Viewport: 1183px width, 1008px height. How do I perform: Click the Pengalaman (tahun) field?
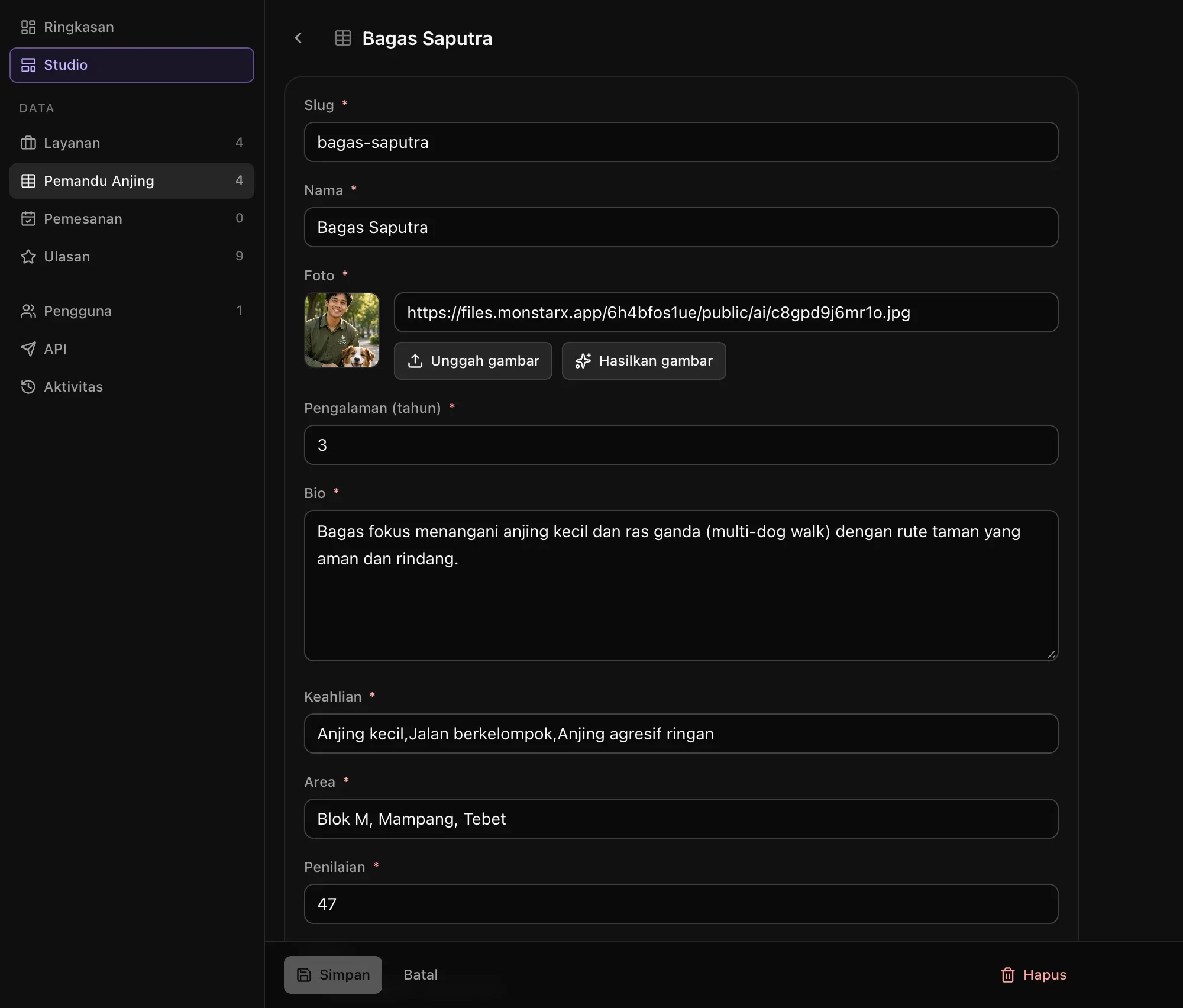[681, 445]
